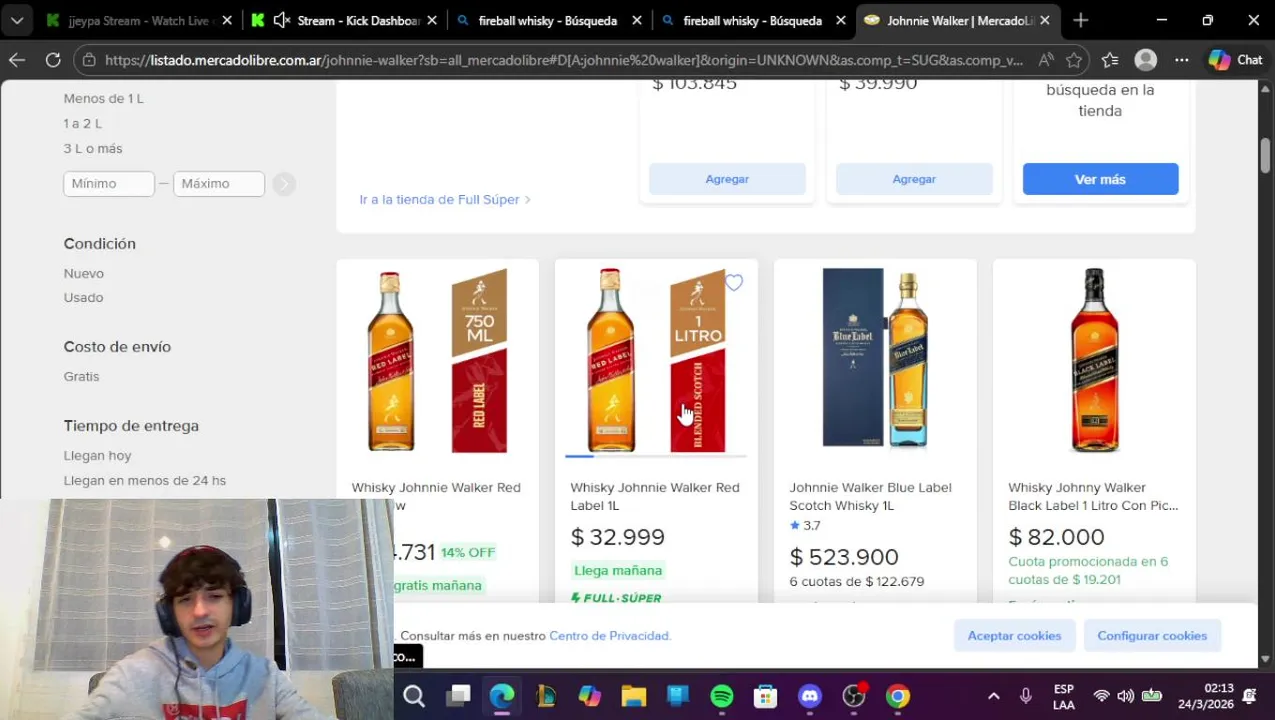Add the $103.845 product with Agregar
This screenshot has height=720, width=1275.
(x=727, y=179)
